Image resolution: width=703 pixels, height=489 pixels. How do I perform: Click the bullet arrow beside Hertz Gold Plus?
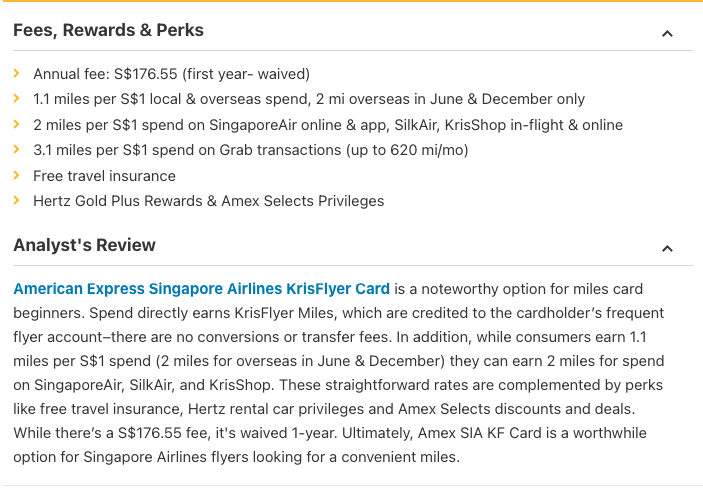tap(17, 200)
